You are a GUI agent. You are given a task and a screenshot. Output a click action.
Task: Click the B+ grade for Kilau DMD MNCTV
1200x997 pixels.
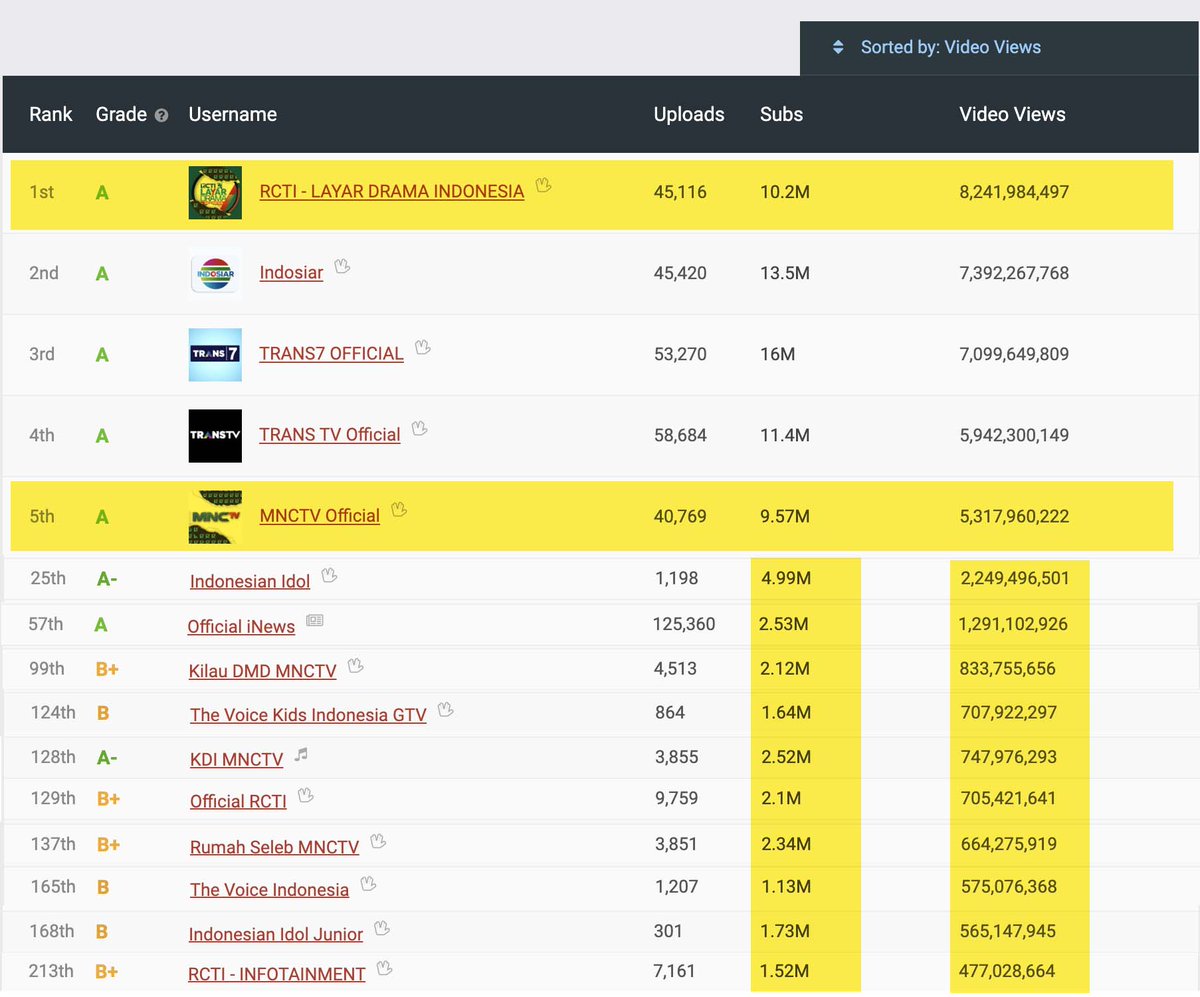click(x=108, y=668)
